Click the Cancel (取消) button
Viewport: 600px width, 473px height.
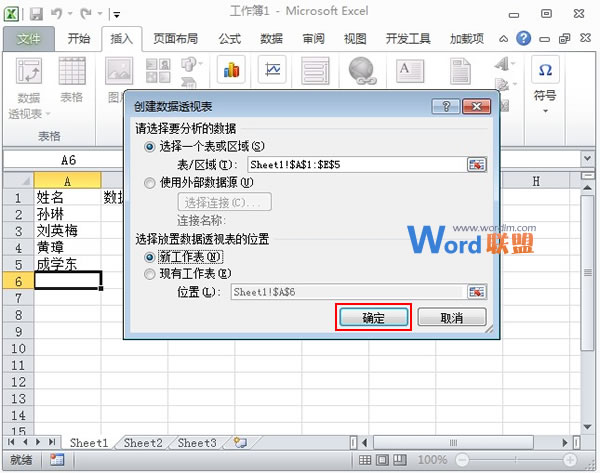(x=452, y=317)
